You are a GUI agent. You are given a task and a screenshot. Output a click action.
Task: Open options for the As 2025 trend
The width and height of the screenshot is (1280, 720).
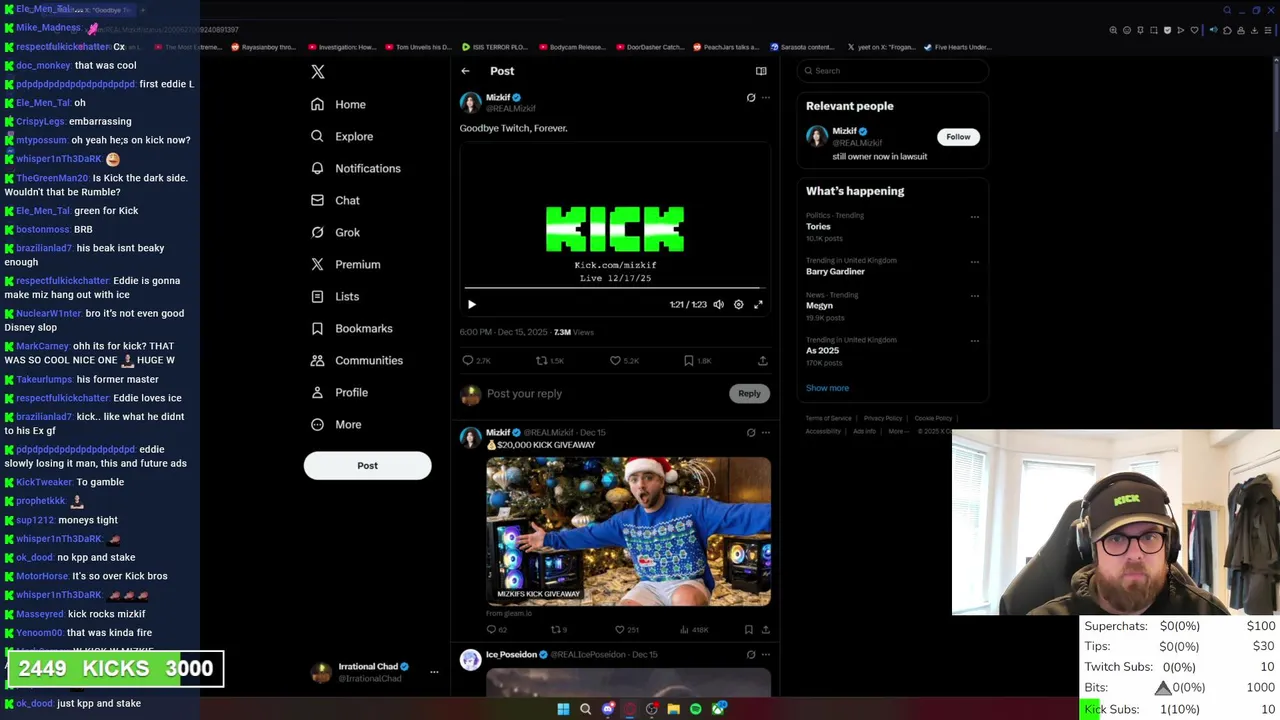pos(975,341)
